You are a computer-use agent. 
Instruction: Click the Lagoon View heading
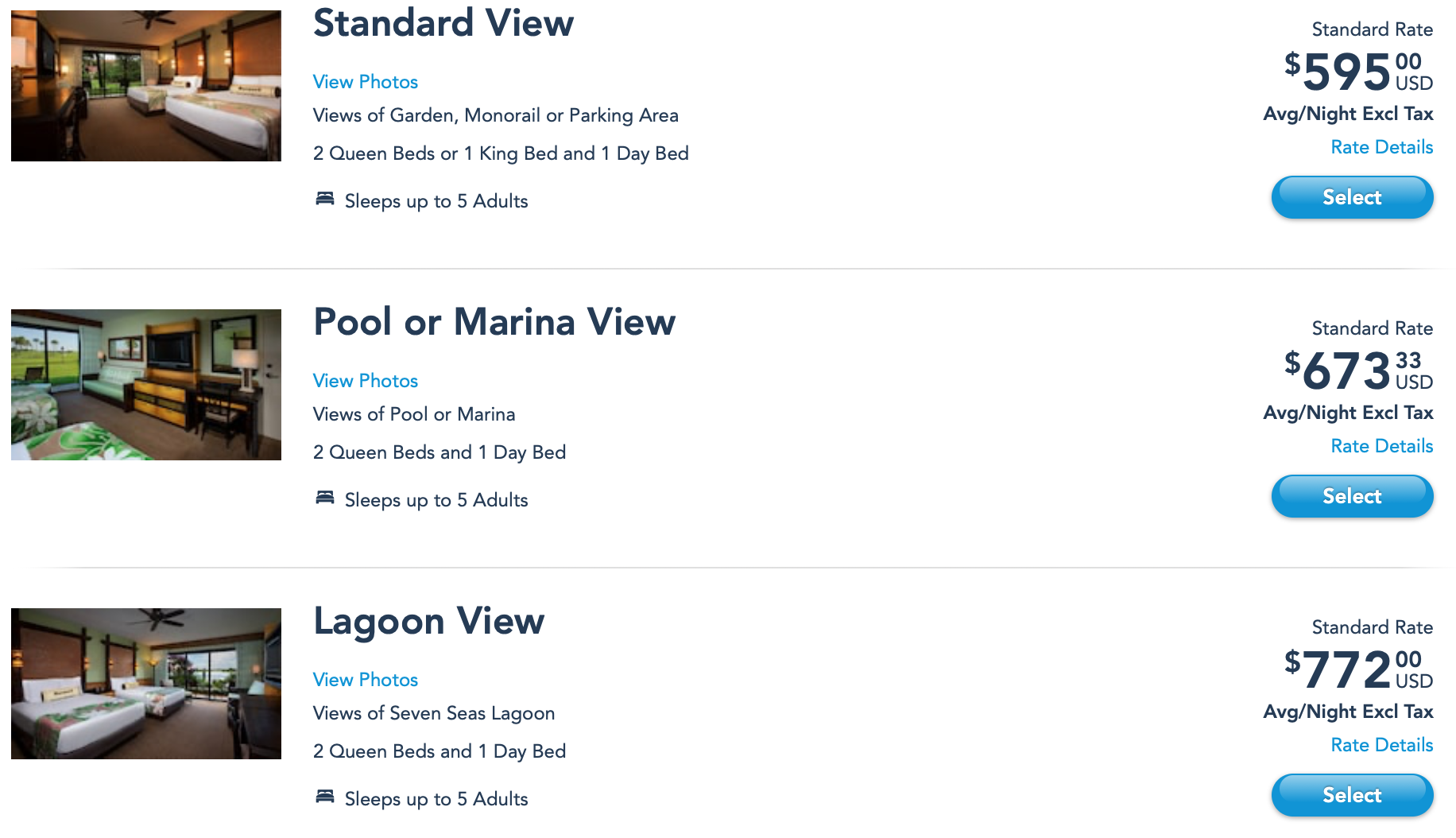(428, 621)
